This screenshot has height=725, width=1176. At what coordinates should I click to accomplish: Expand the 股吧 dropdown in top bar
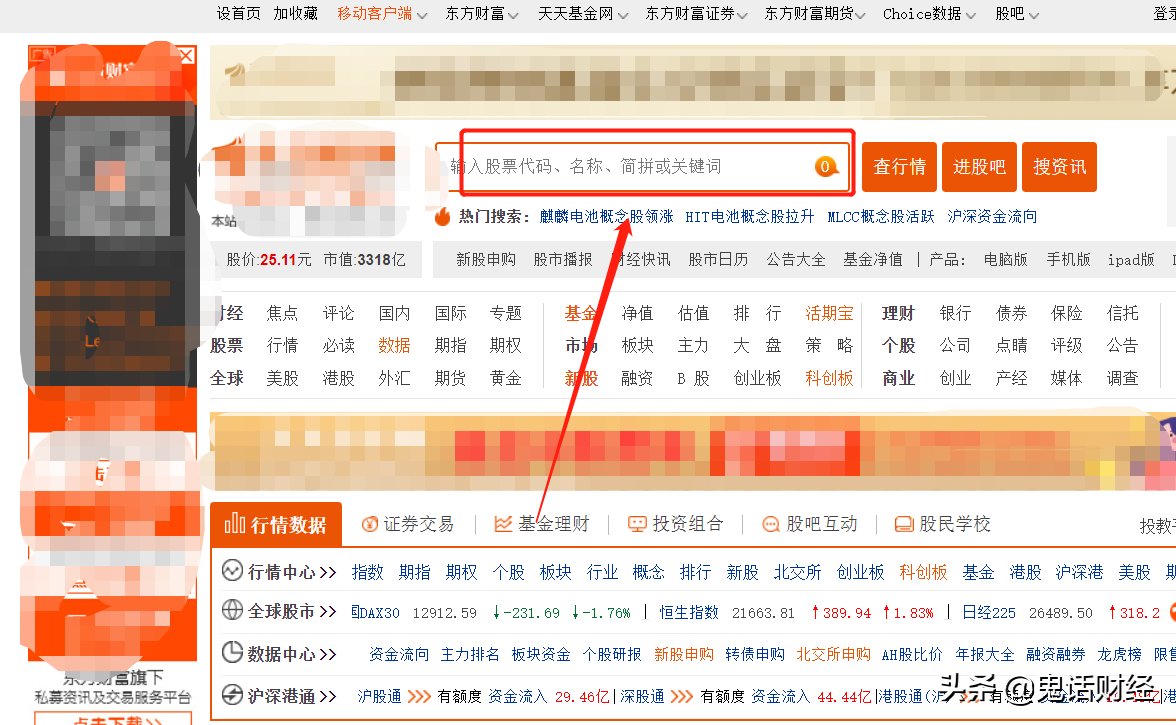pyautogui.click(x=1034, y=15)
